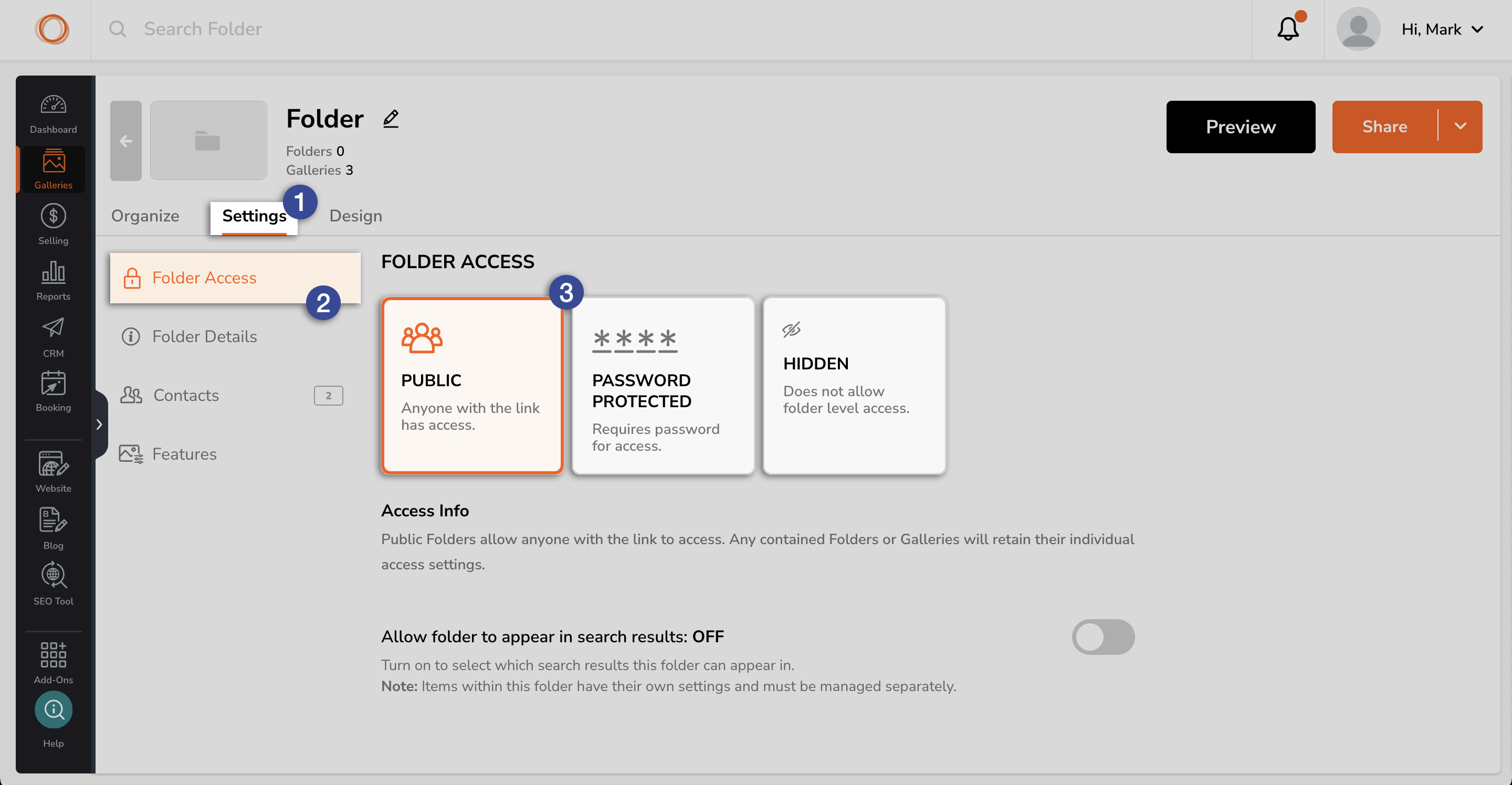The height and width of the screenshot is (785, 1512).
Task: Expand the Share button dropdown arrow
Action: coord(1461,127)
